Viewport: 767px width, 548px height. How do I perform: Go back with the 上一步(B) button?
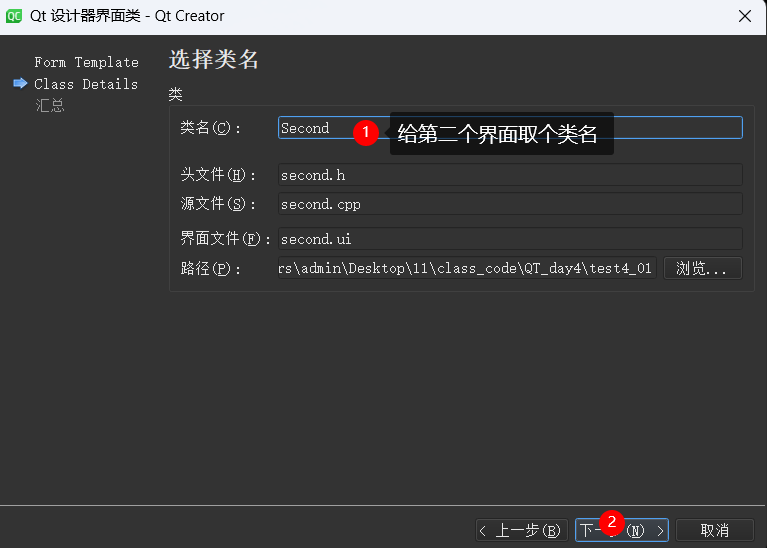521,530
